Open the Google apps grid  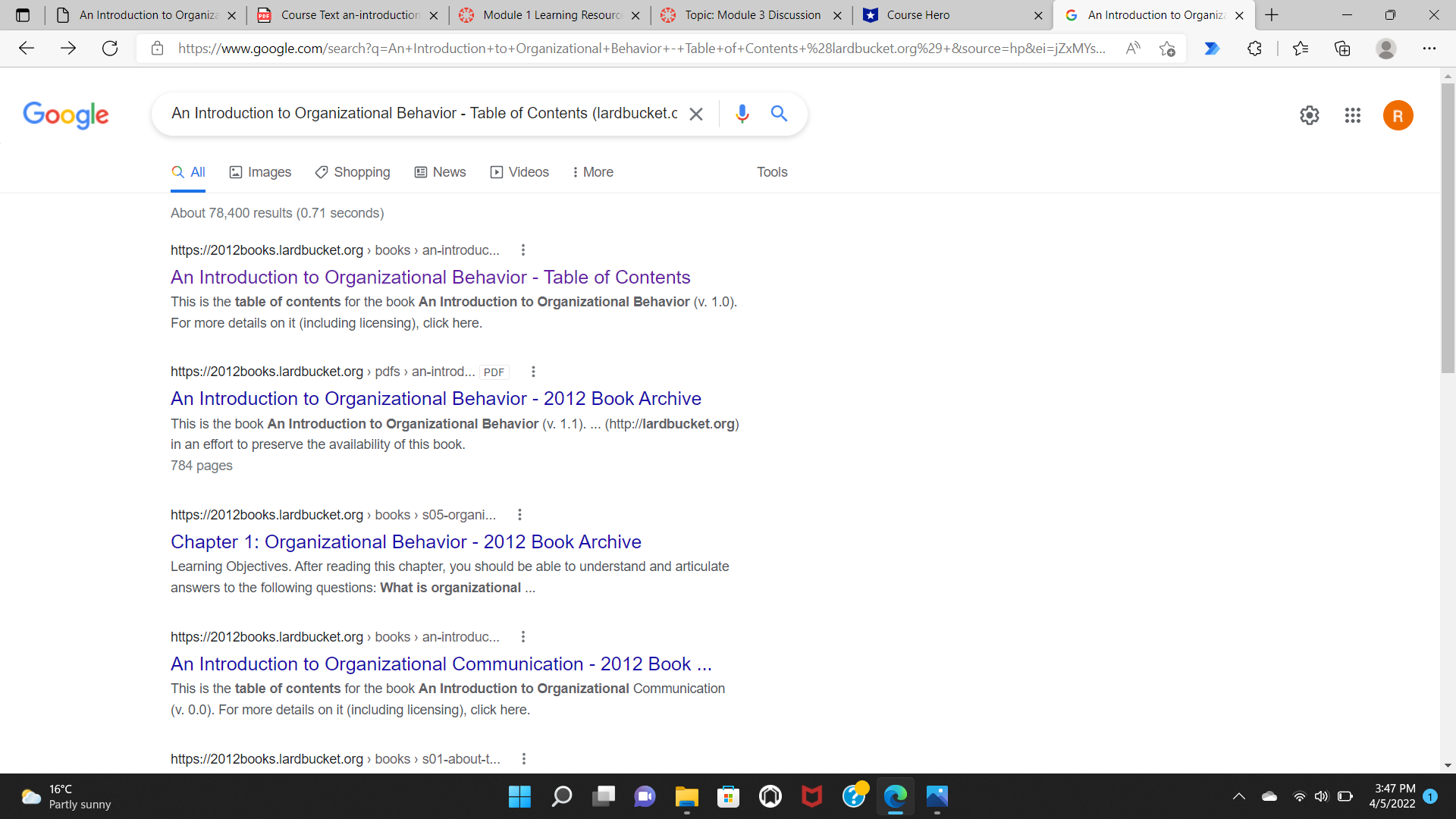[x=1353, y=115]
